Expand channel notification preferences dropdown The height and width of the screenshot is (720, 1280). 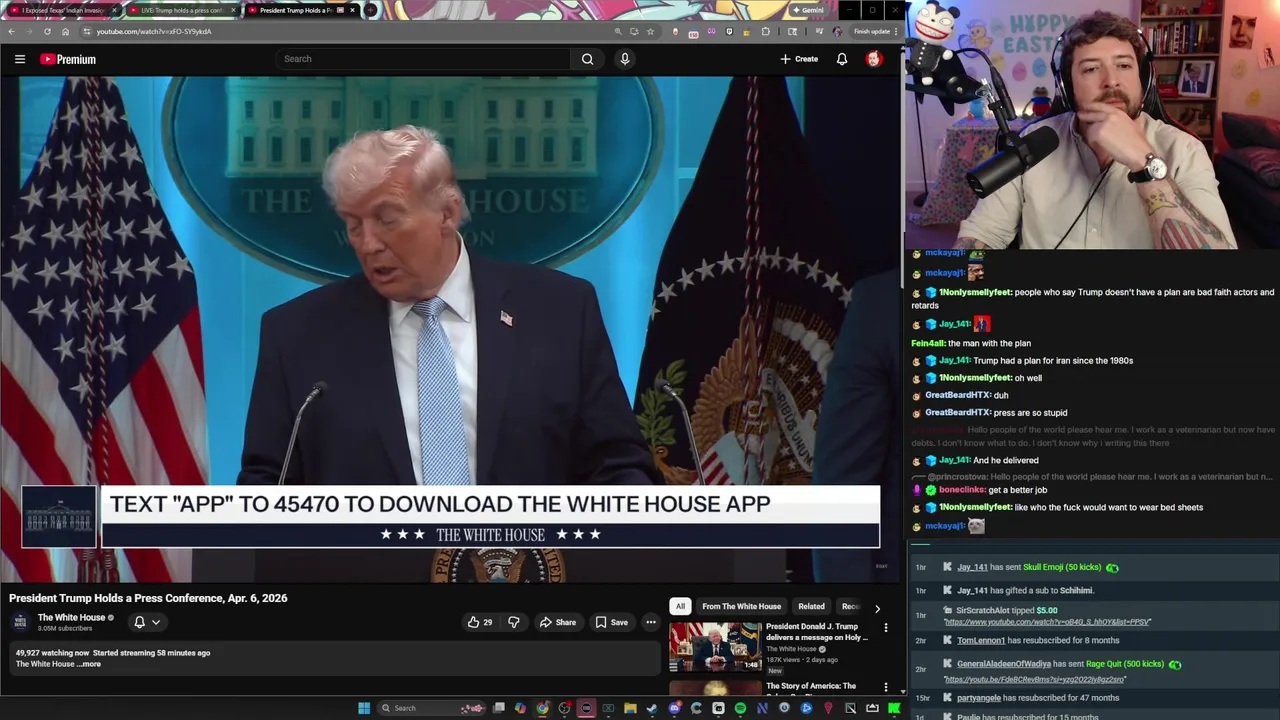156,622
